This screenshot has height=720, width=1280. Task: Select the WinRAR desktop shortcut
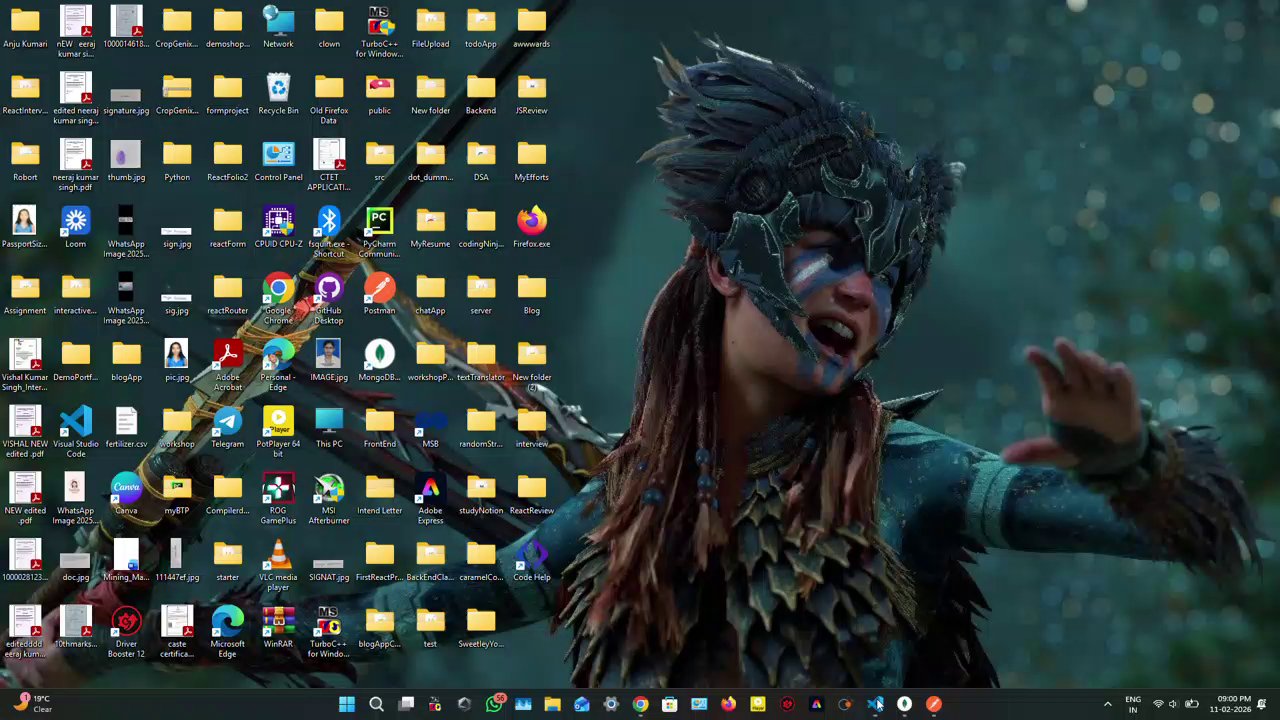click(x=278, y=627)
